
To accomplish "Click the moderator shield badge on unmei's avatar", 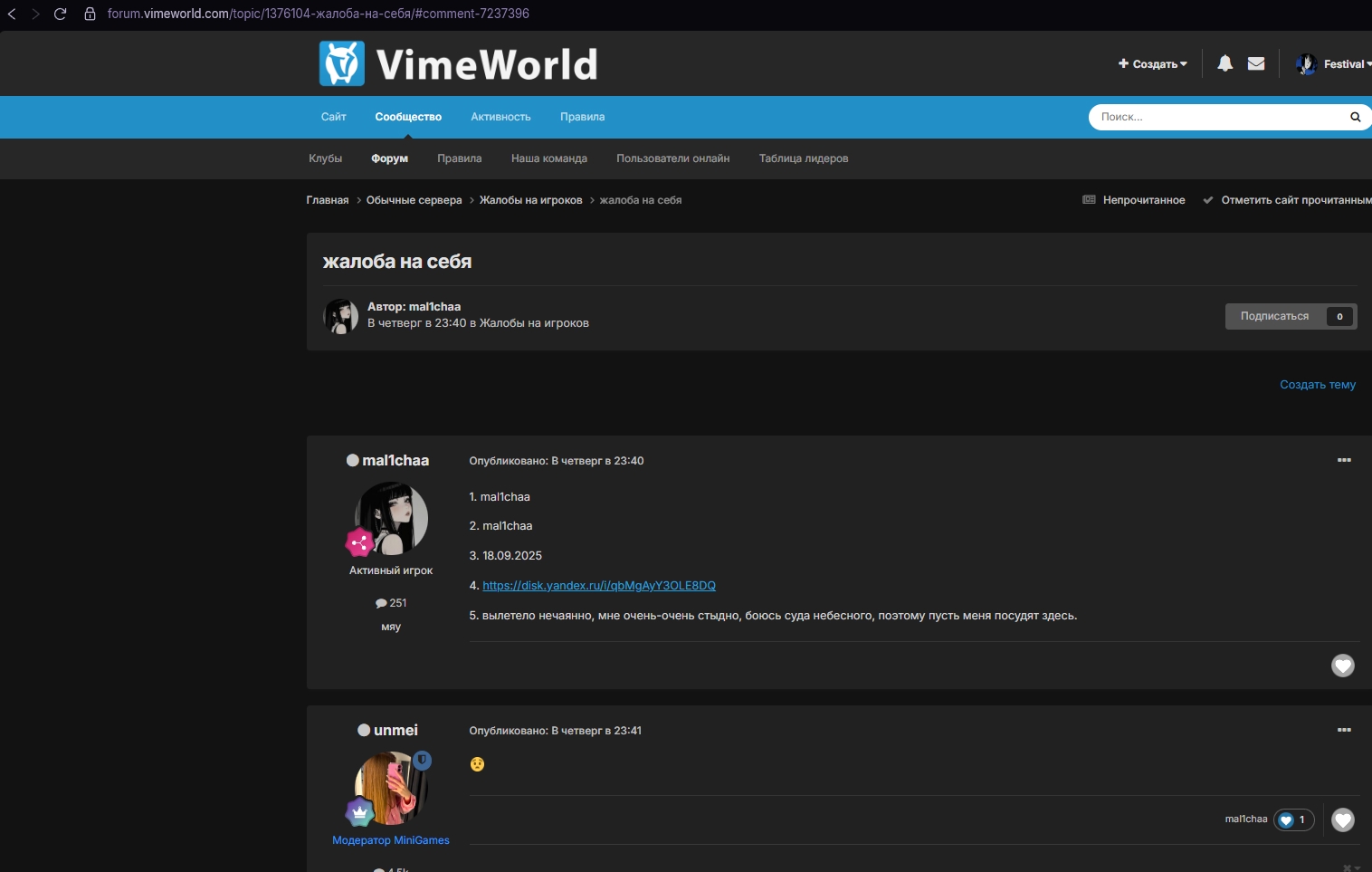I will pos(423,761).
